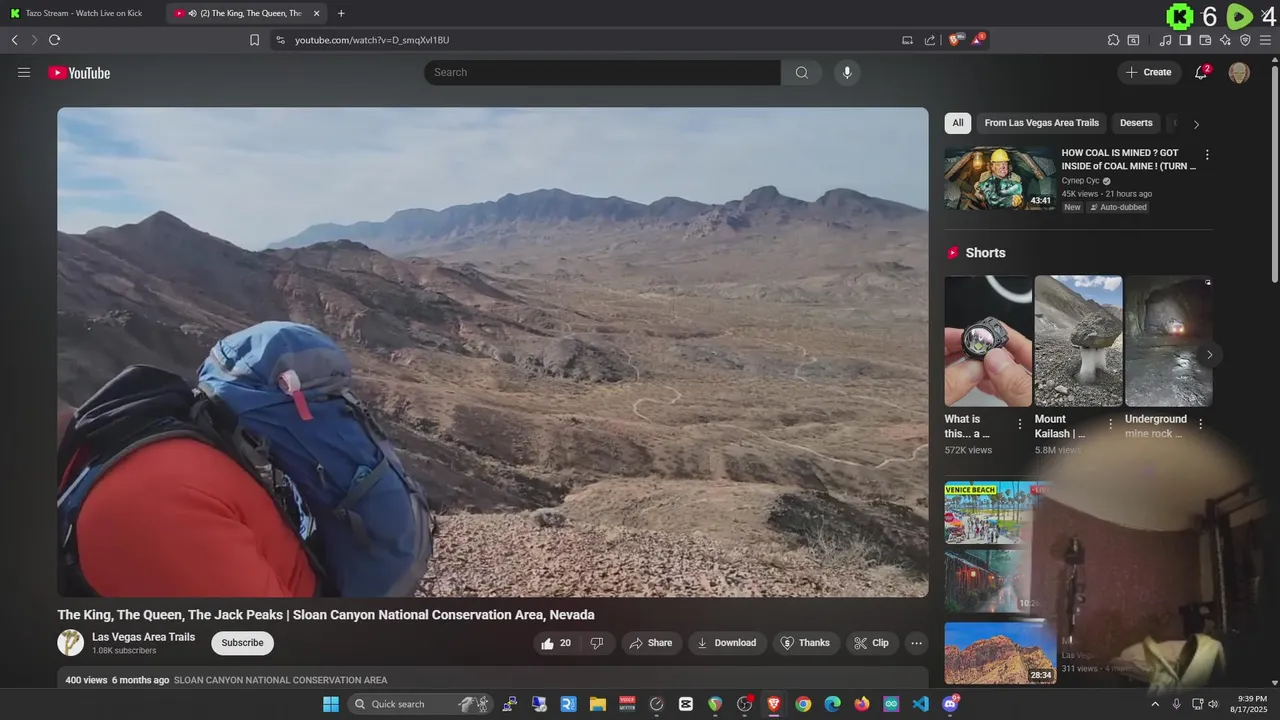Open Visual Studio Code from taskbar

coord(920,704)
